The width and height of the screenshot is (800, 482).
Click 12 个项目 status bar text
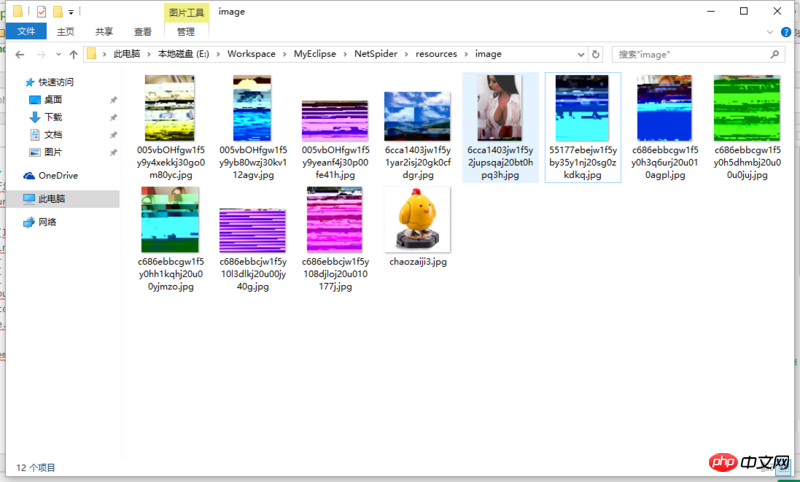(36, 468)
